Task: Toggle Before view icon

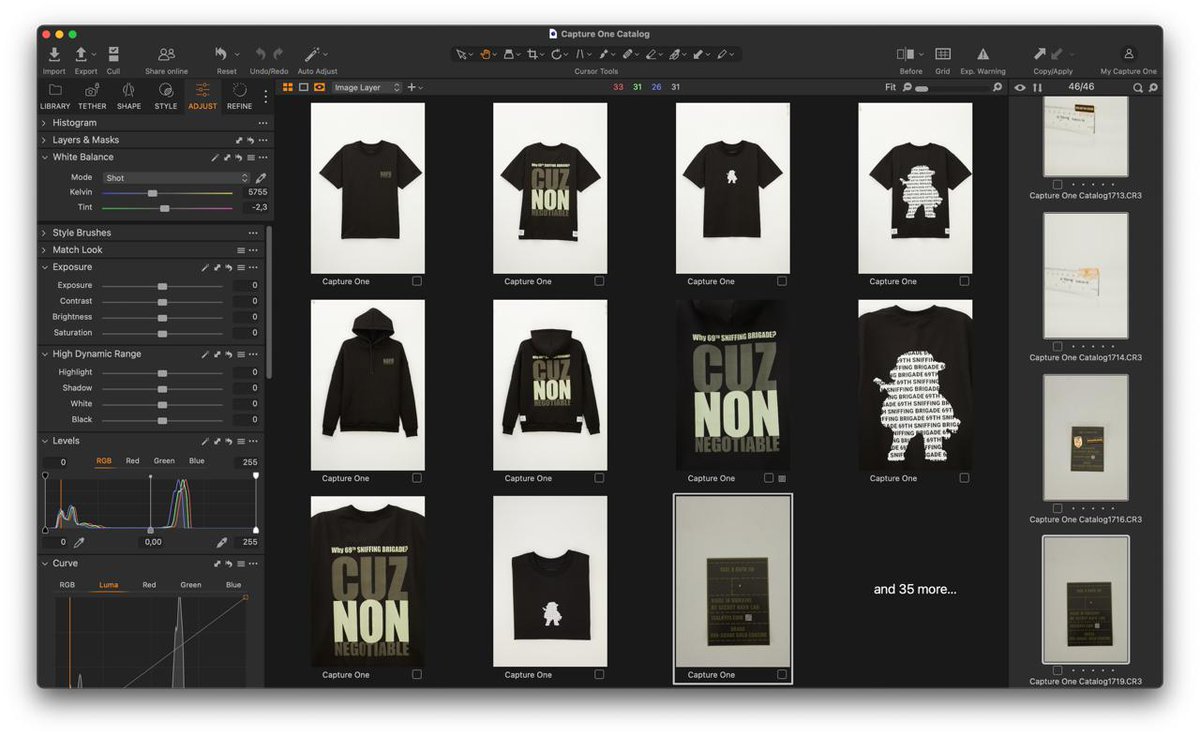Action: pos(905,54)
